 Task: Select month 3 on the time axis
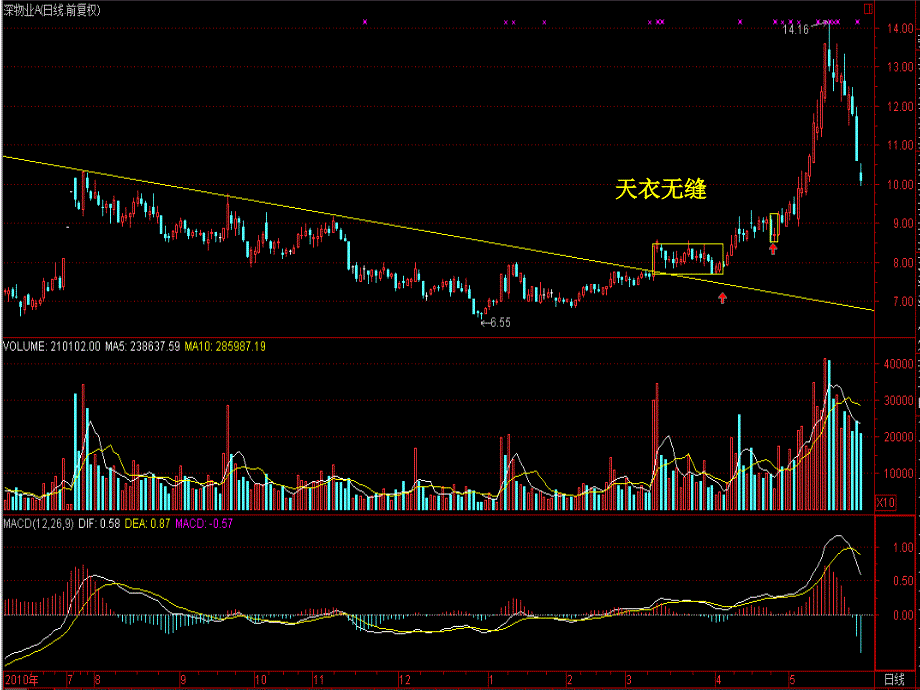(629, 681)
